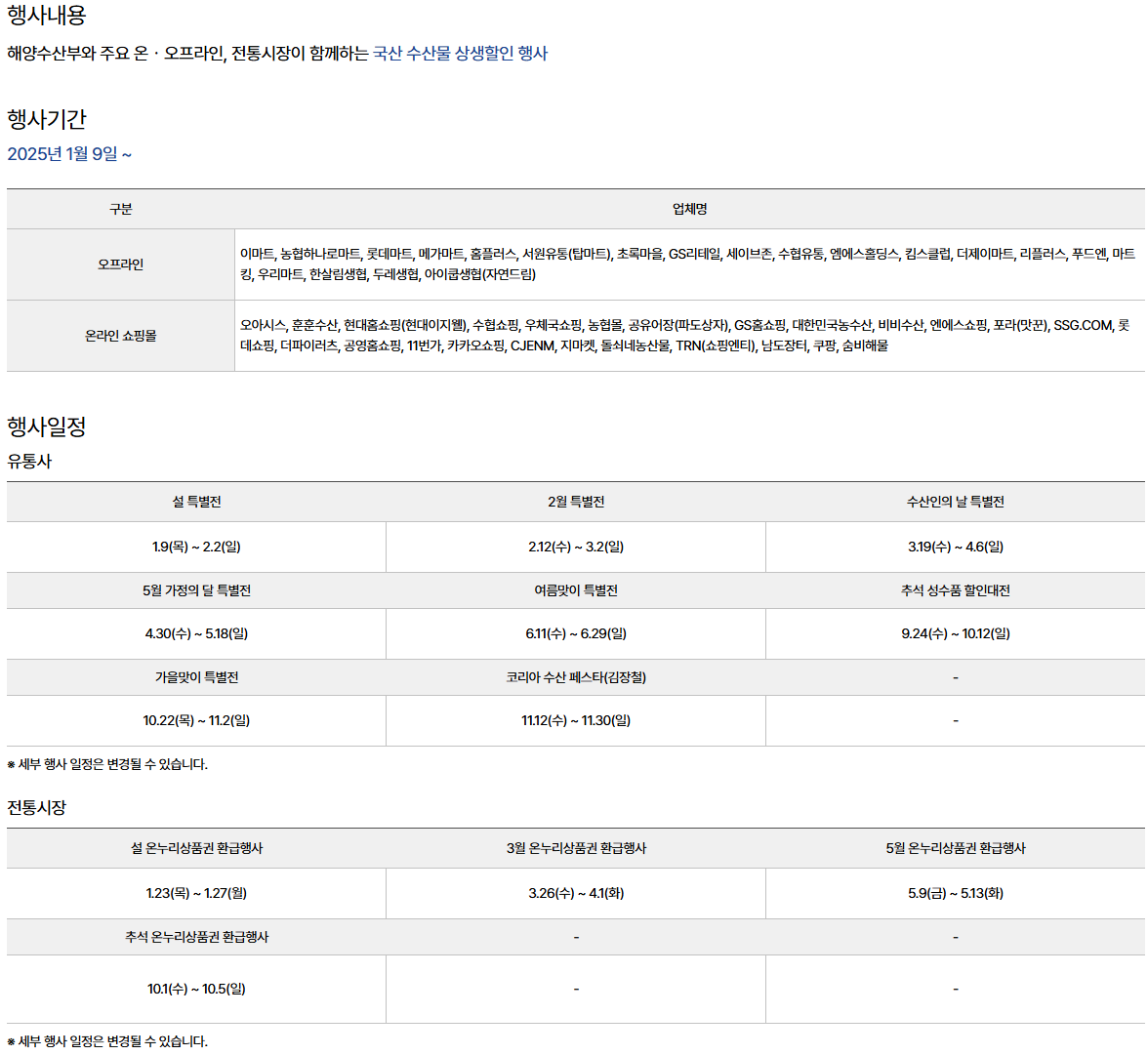Click the 여름맞이 특별전 cell

(x=576, y=590)
